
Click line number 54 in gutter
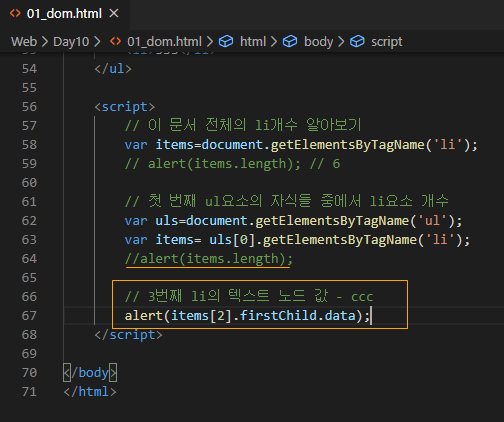tap(29, 69)
